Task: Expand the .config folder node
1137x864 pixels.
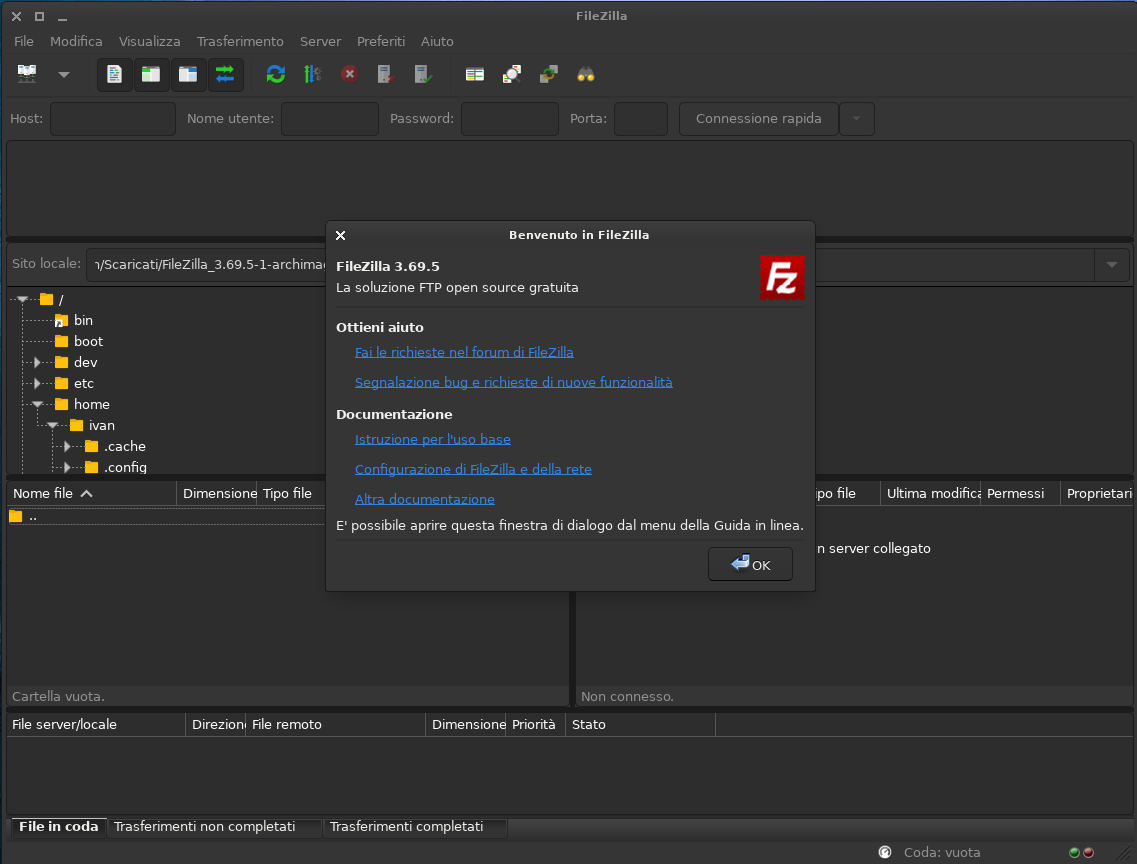Action: coord(67,468)
